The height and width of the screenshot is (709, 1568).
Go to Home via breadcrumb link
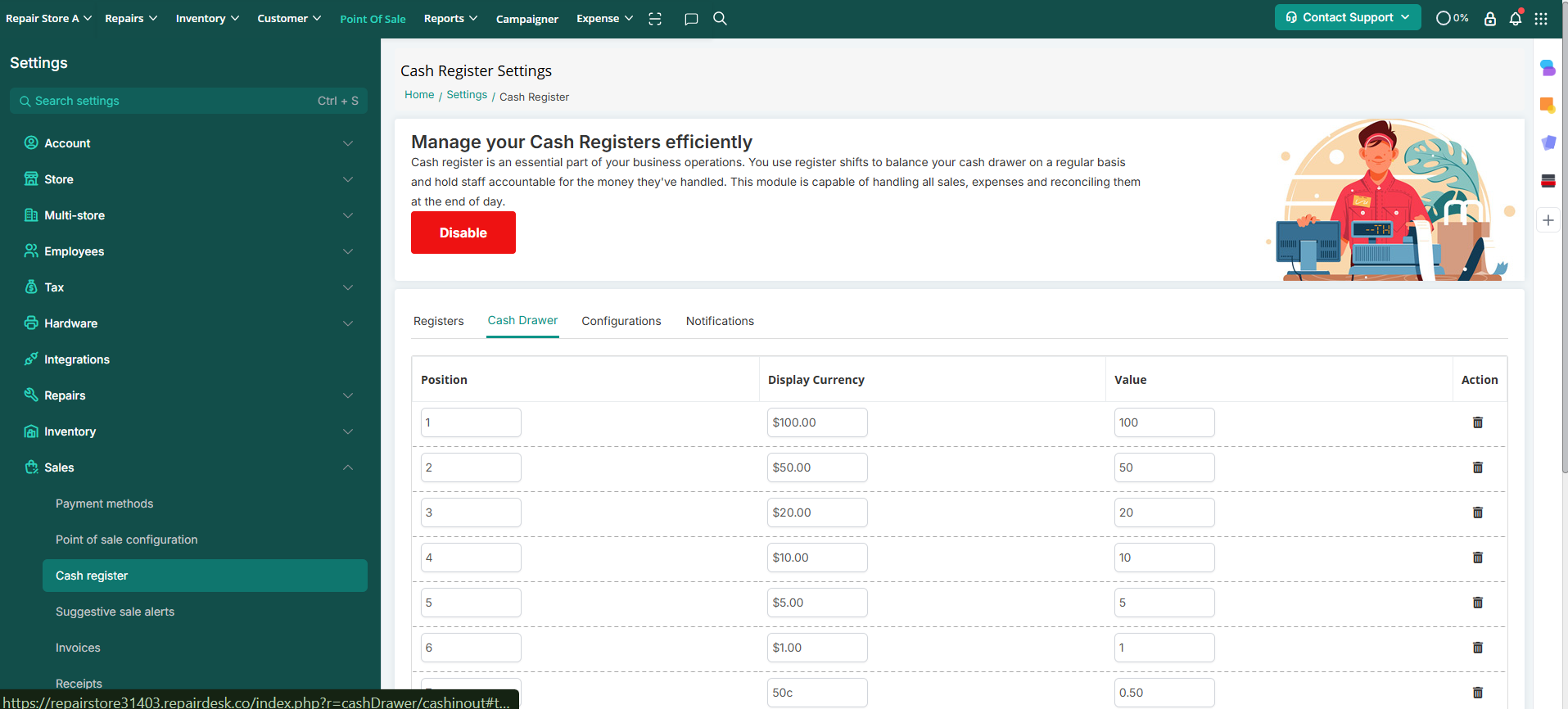point(419,95)
